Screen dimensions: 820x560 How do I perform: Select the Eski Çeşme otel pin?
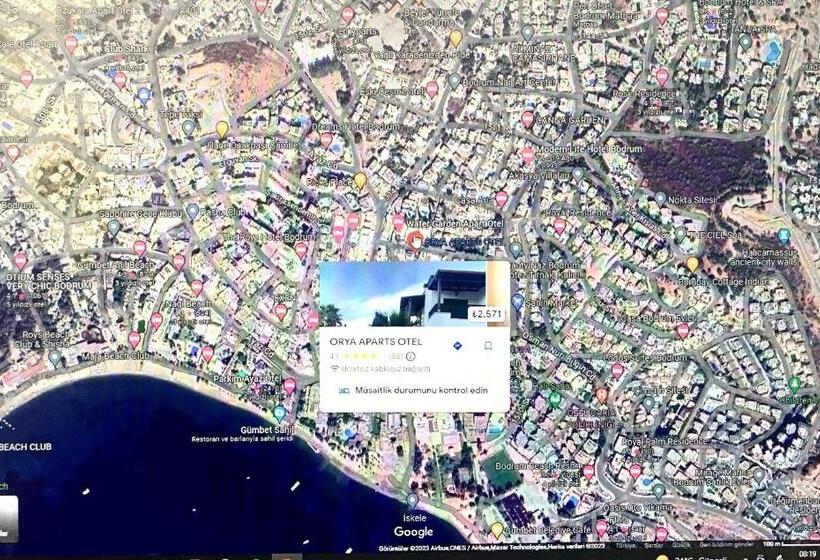[431, 90]
